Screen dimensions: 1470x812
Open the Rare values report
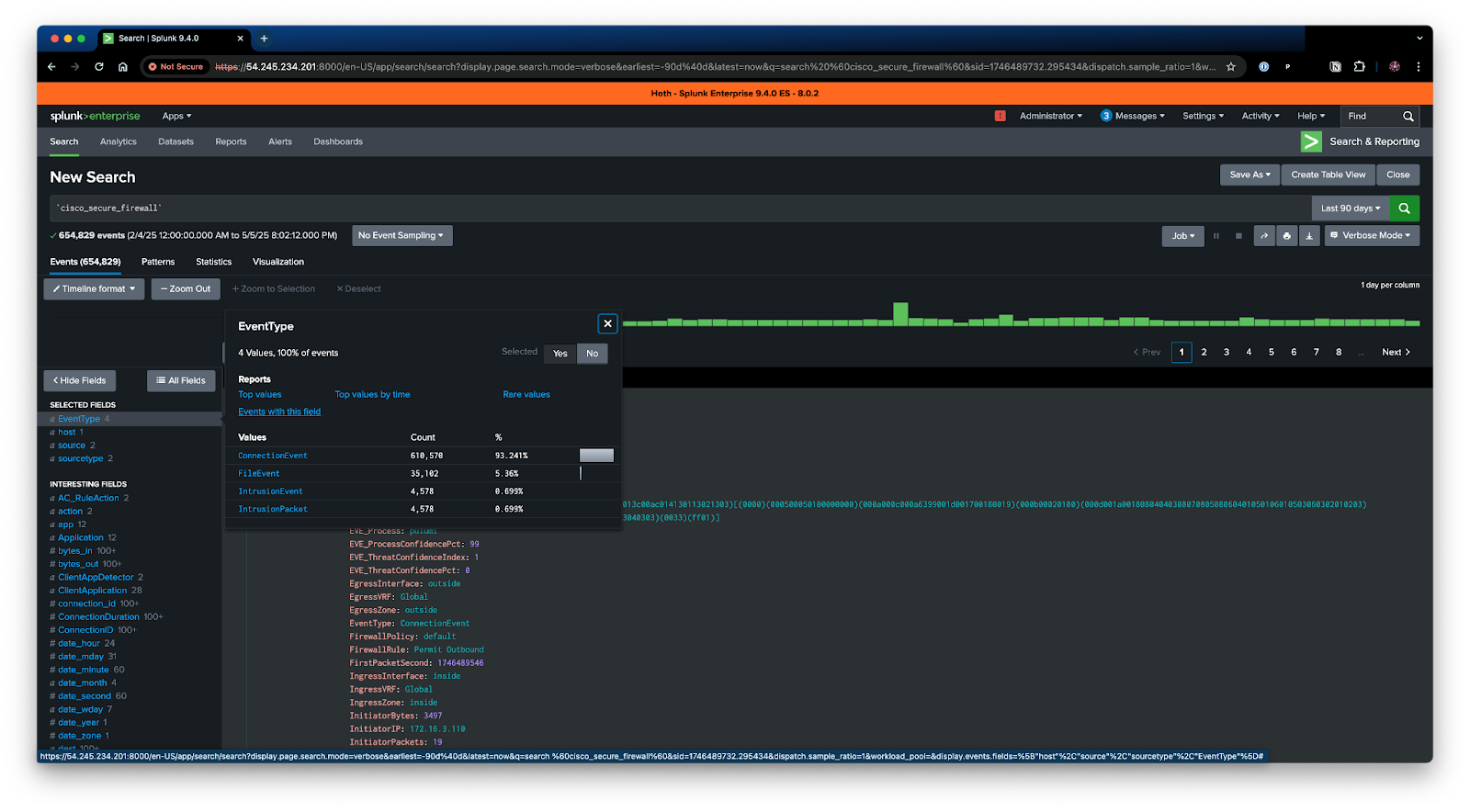[526, 395]
